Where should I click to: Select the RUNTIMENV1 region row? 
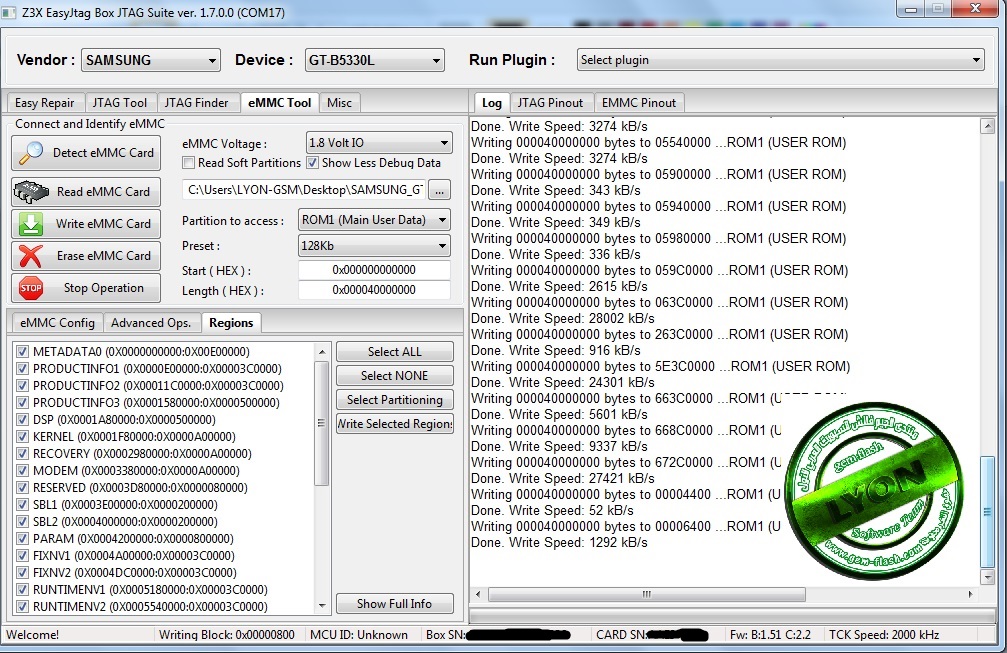(150, 589)
